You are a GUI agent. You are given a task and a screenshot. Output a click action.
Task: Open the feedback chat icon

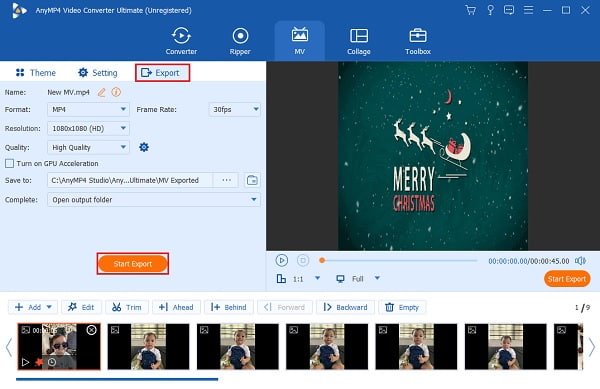pyautogui.click(x=509, y=10)
